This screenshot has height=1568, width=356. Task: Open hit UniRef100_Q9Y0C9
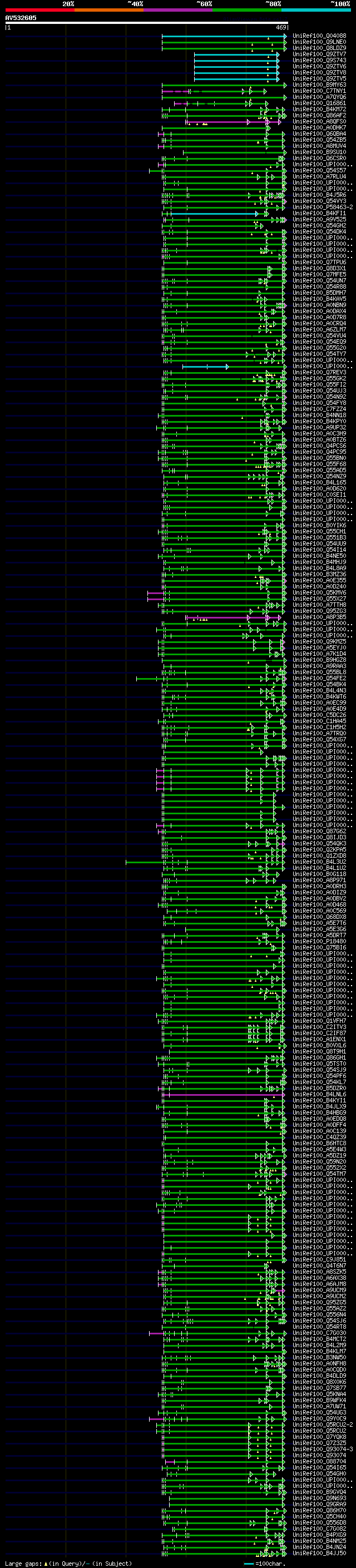[x=319, y=1418]
